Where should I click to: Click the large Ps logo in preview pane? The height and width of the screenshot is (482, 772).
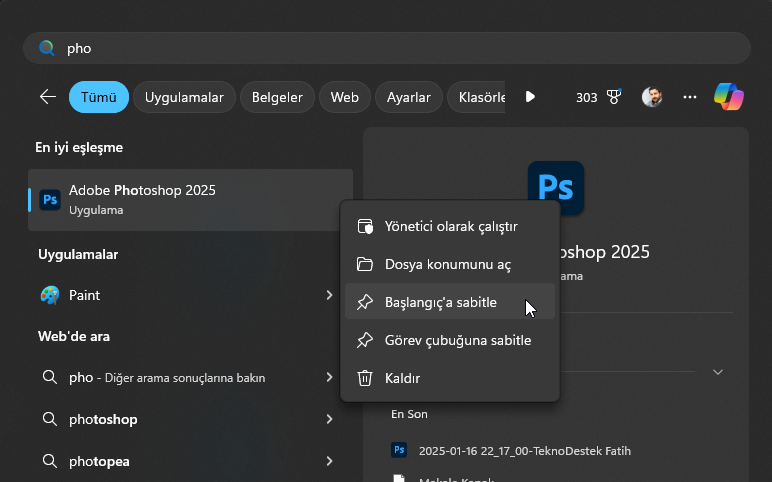556,188
